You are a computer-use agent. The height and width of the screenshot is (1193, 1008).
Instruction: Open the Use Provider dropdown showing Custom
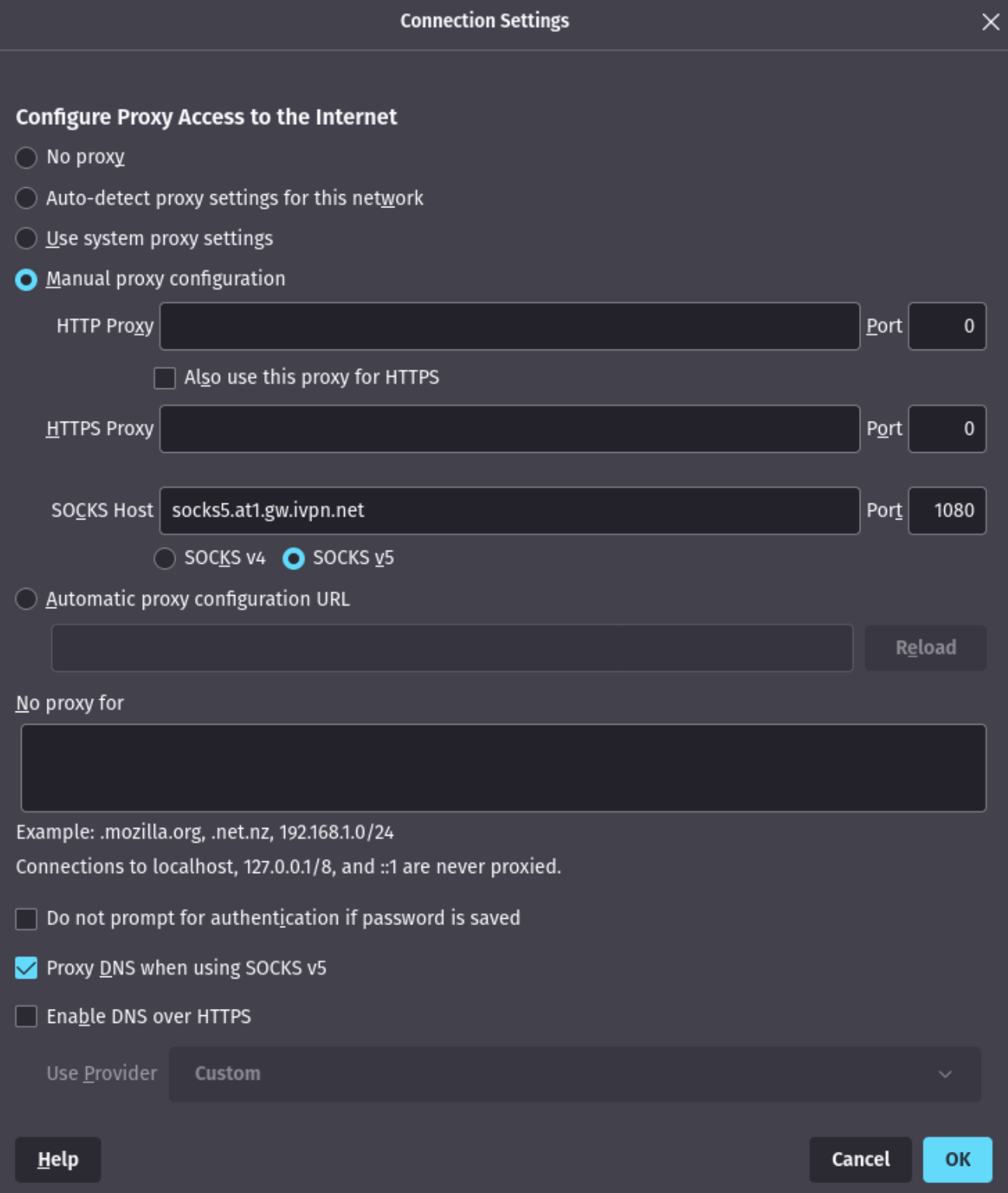pyautogui.click(x=572, y=1073)
